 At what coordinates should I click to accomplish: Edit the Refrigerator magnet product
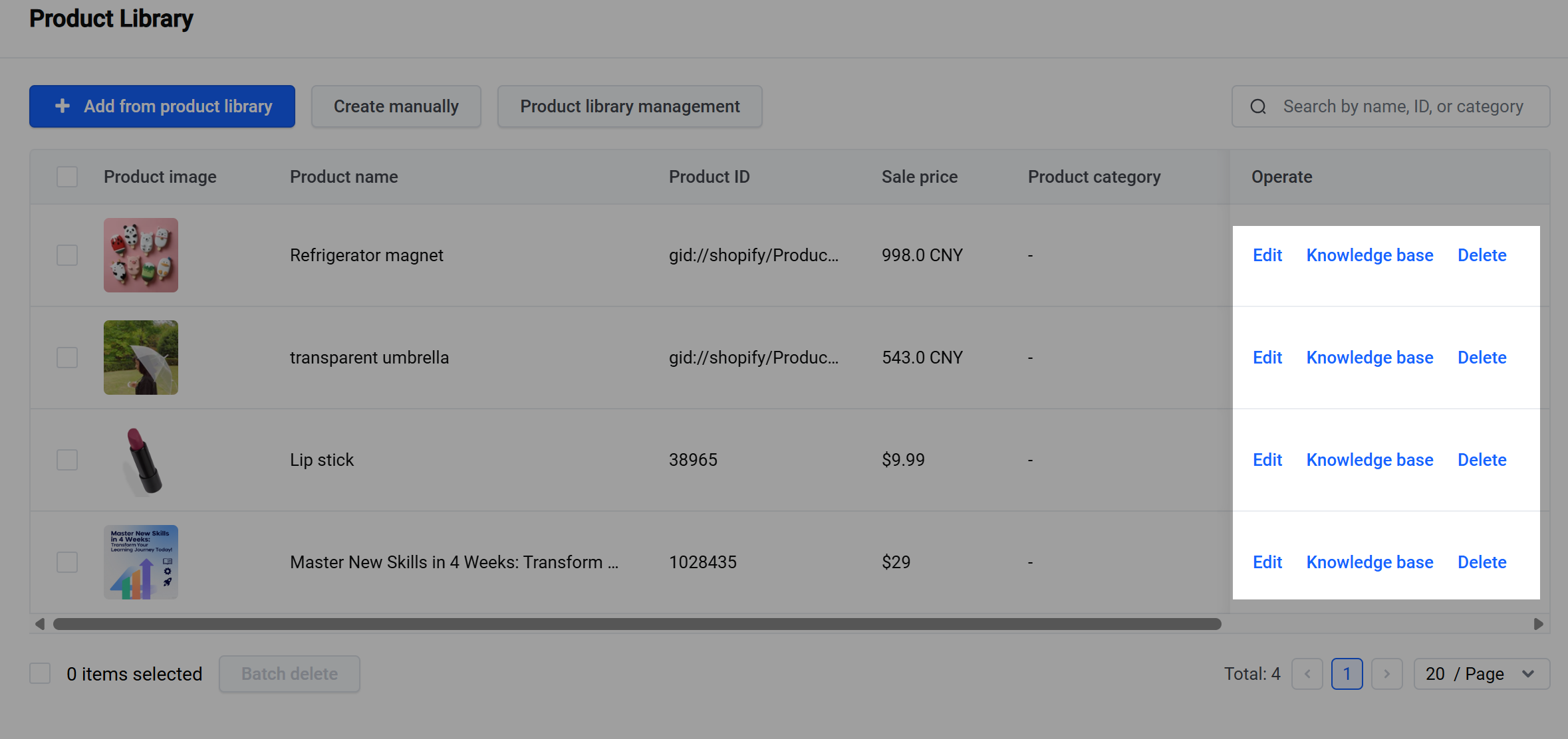coord(1267,255)
